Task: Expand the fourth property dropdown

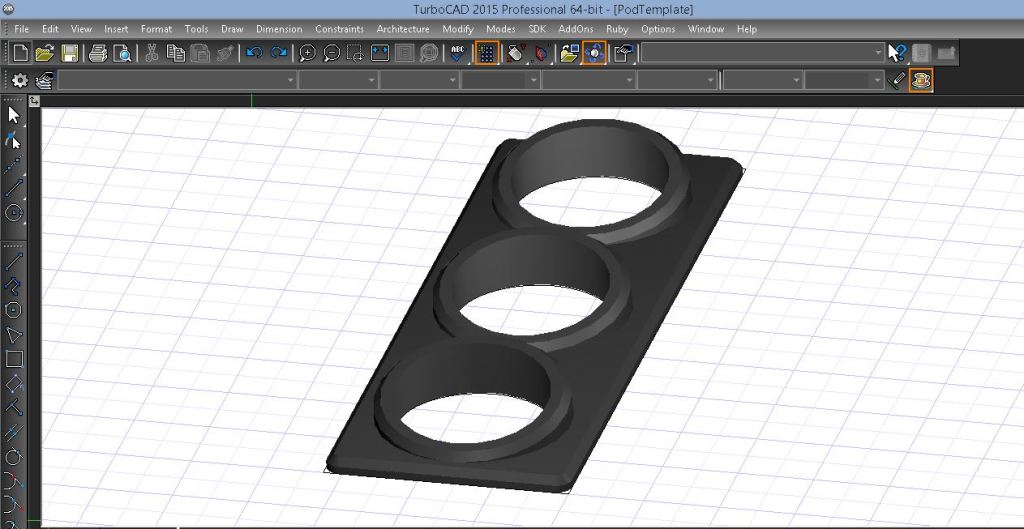Action: 500,80
